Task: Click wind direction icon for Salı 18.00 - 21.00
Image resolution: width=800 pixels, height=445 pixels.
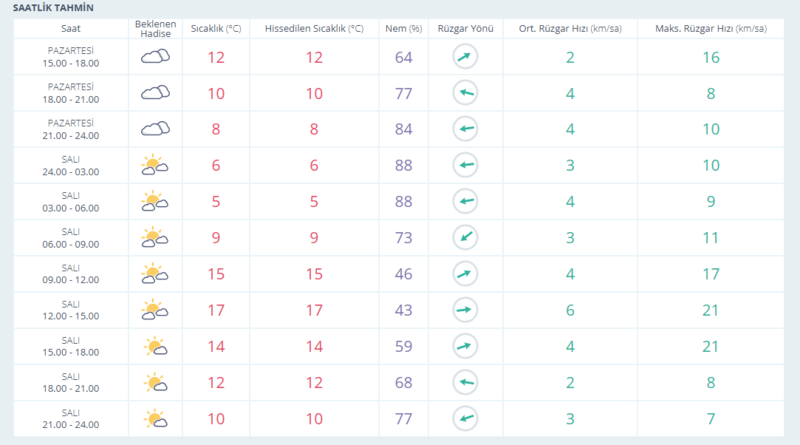Action: pos(465,382)
